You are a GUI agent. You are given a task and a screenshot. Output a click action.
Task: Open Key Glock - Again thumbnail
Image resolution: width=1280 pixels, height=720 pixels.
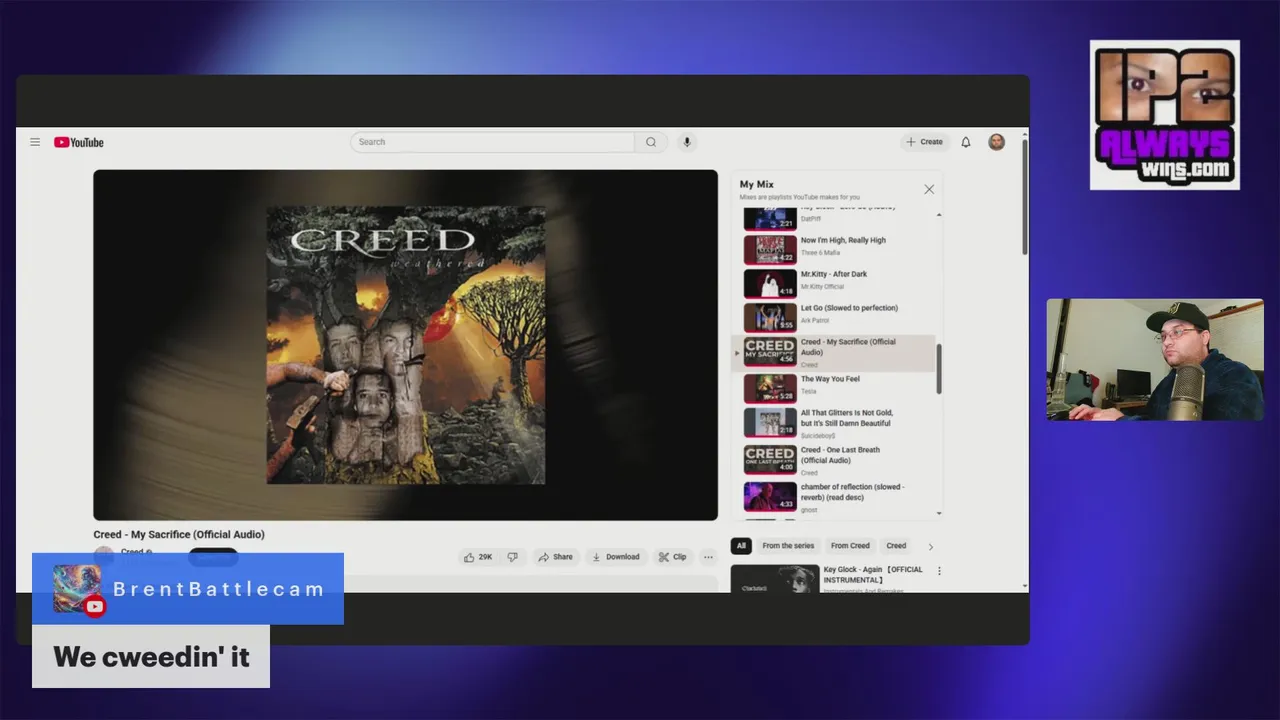(775, 579)
